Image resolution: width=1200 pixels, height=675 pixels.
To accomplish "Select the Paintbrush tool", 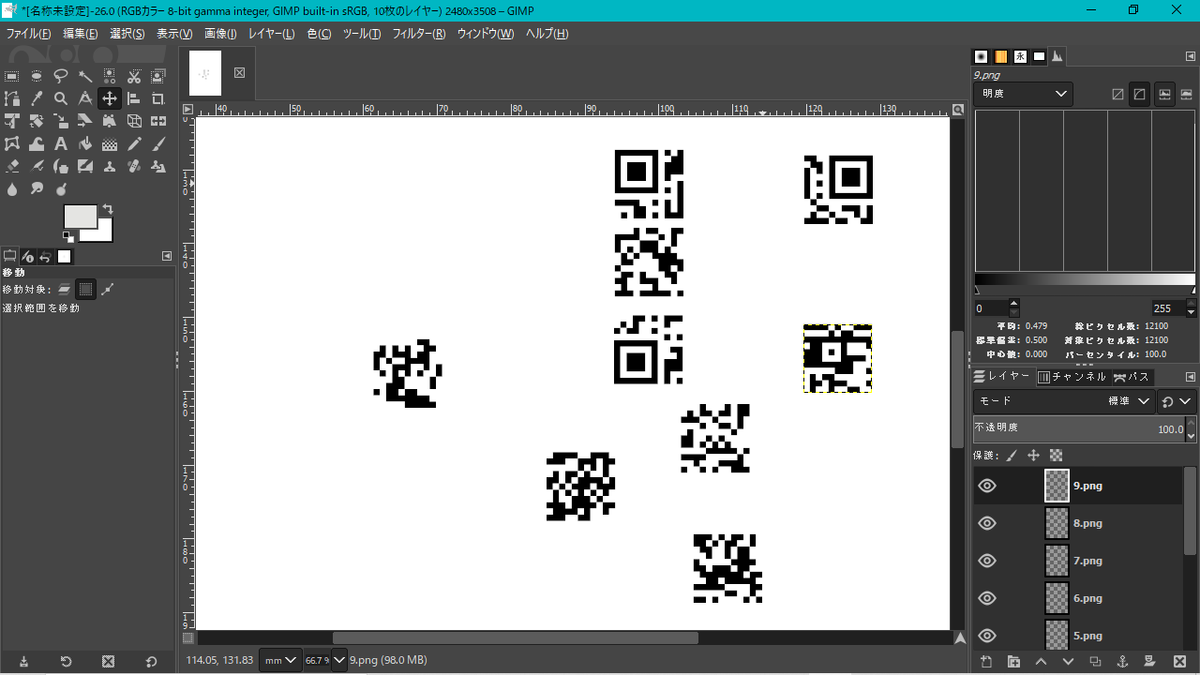I will coord(158,144).
